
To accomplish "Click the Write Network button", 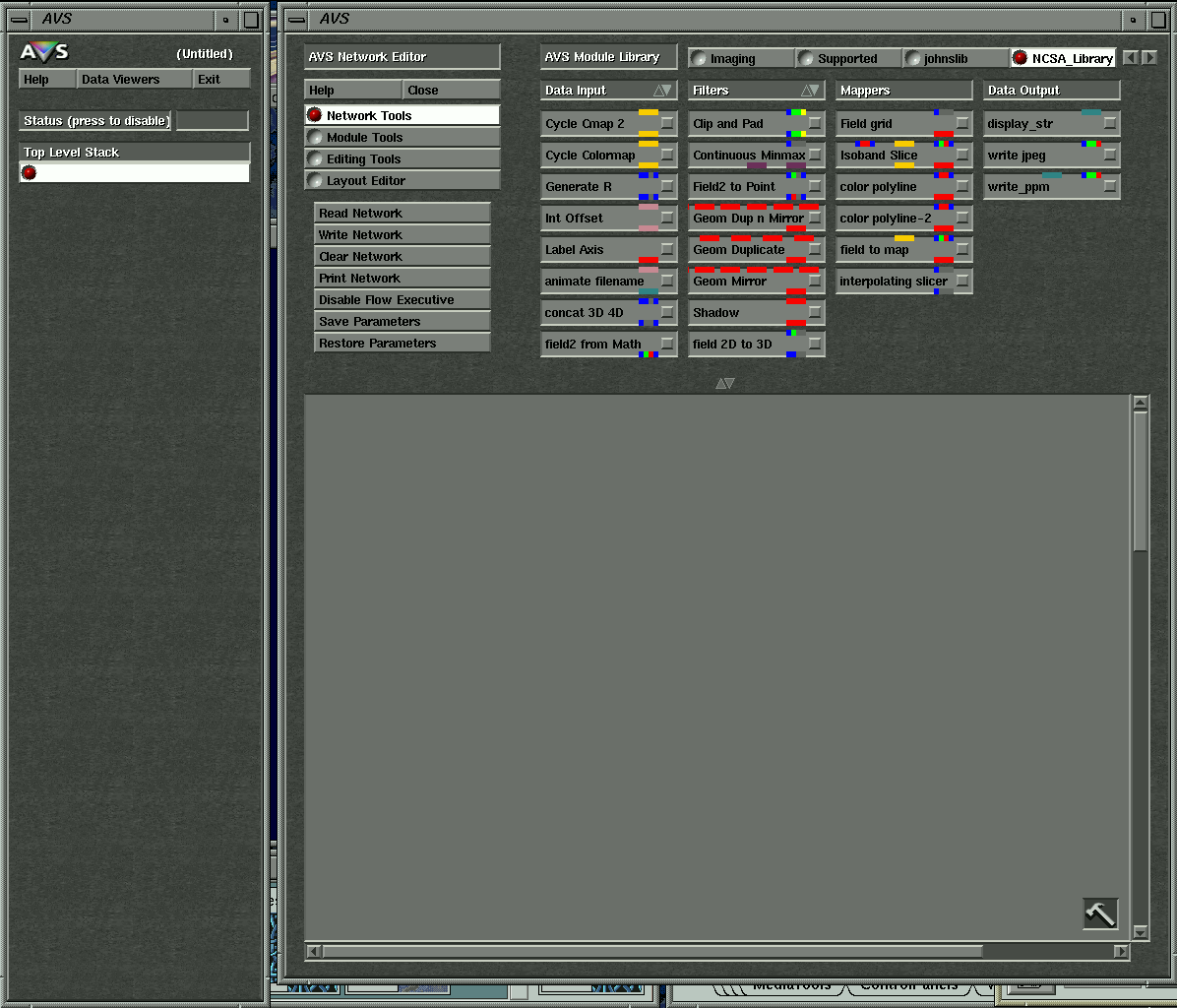I will pyautogui.click(x=403, y=234).
